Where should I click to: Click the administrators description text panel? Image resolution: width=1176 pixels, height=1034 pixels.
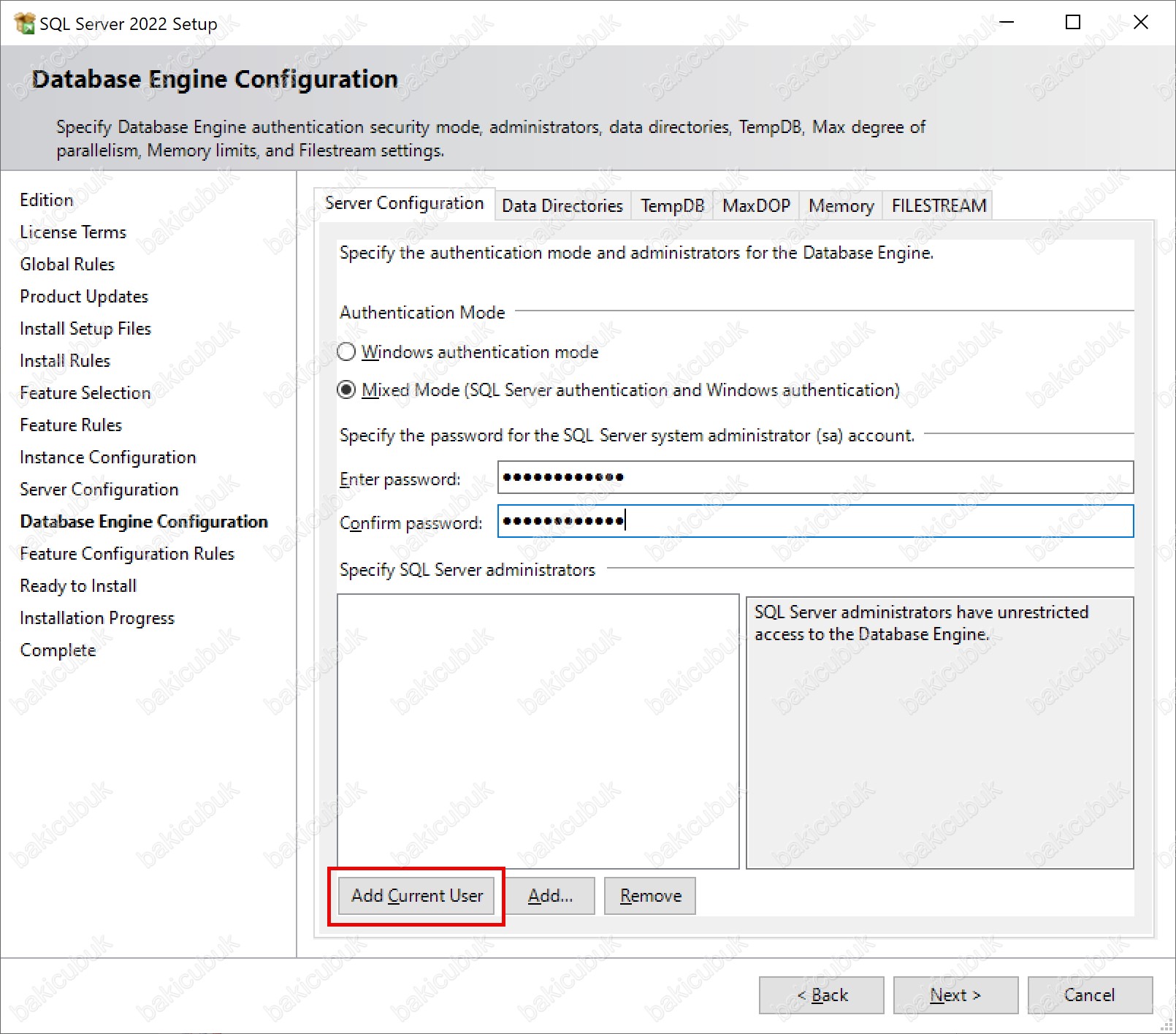pos(940,733)
